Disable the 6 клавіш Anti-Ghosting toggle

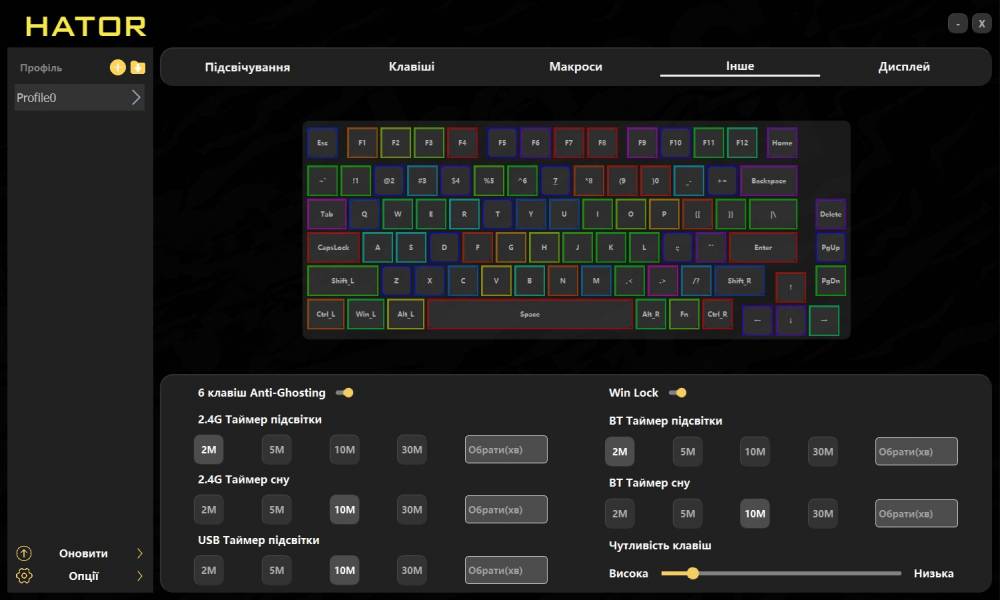point(345,393)
